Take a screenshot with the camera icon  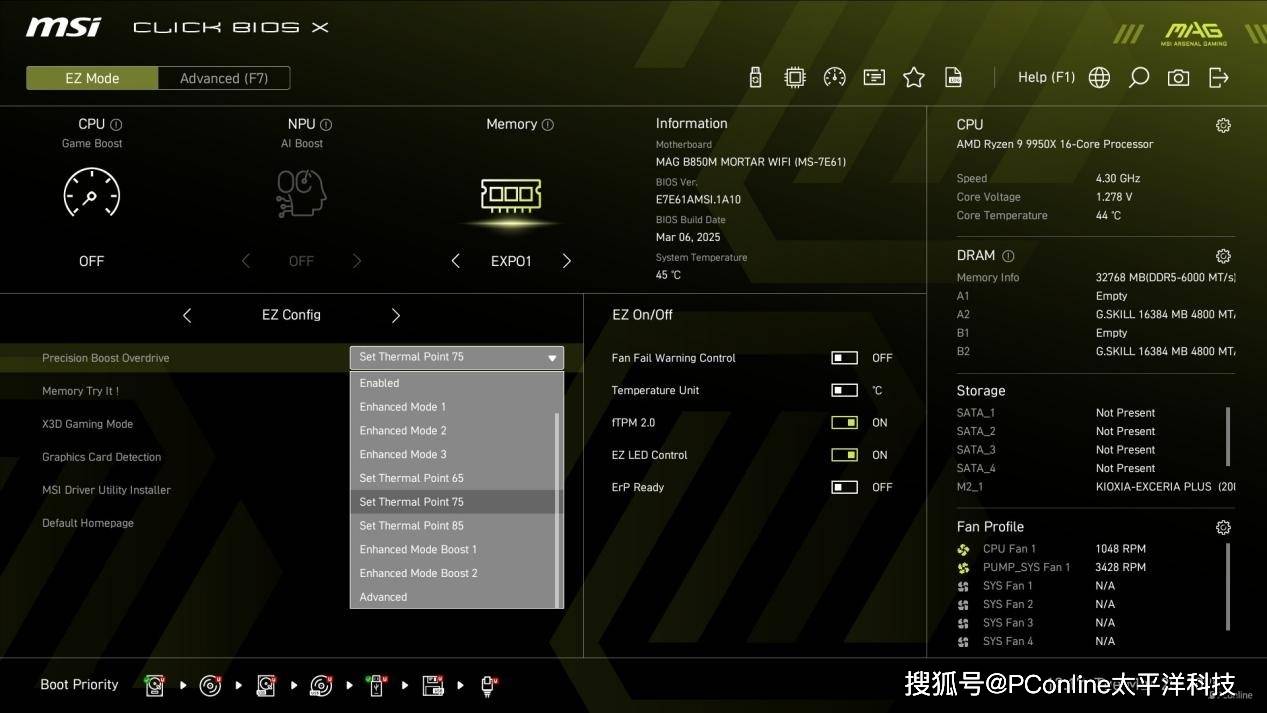[1179, 77]
